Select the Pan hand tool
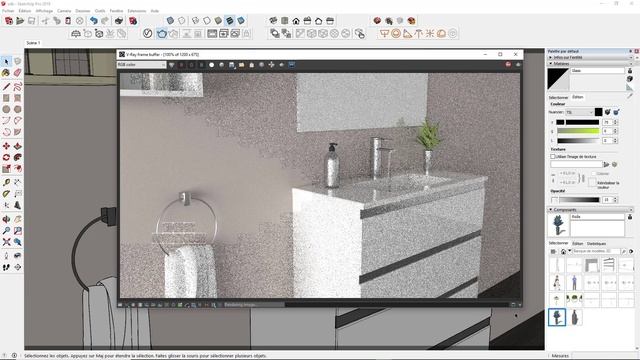 tap(18, 219)
